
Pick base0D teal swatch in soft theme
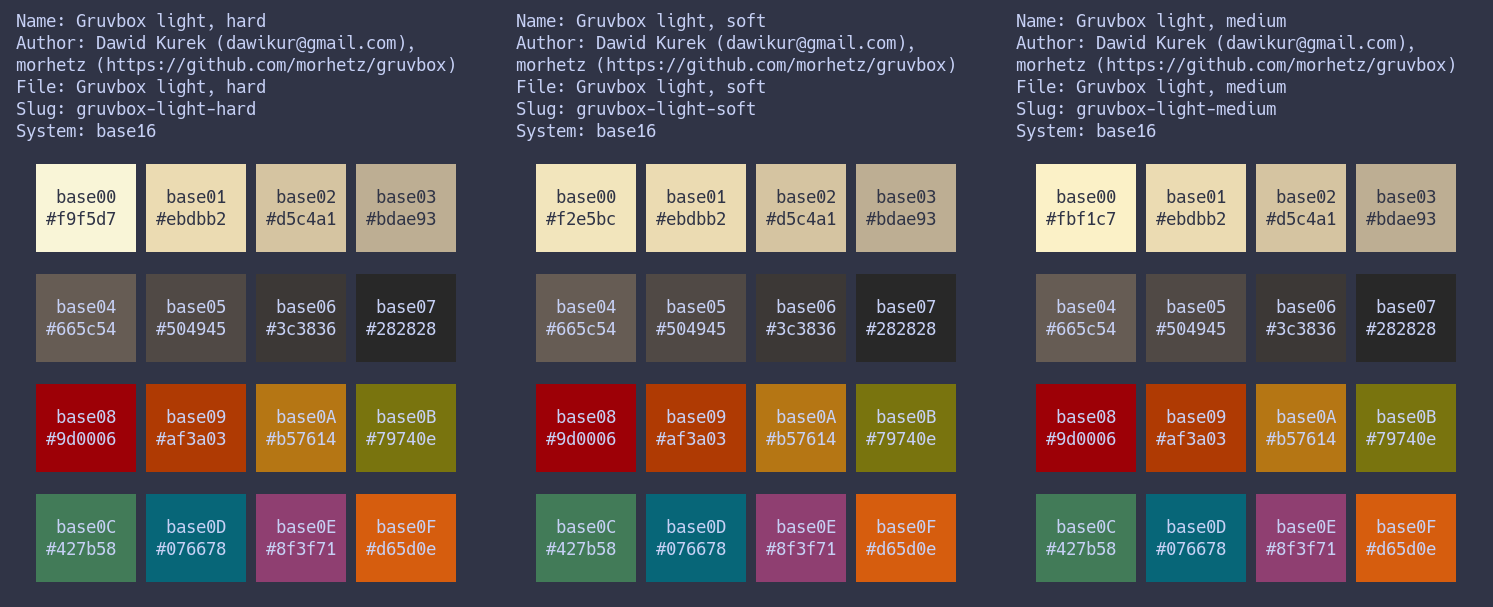[696, 538]
